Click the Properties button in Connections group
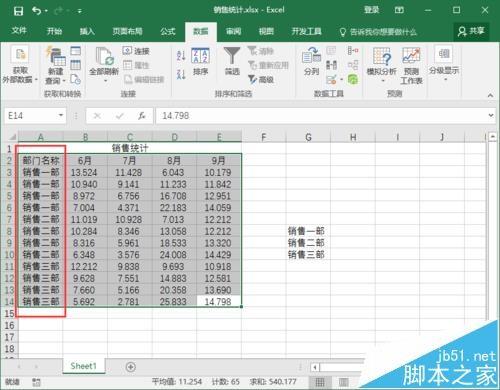This screenshot has width=500, height=390. point(136,65)
